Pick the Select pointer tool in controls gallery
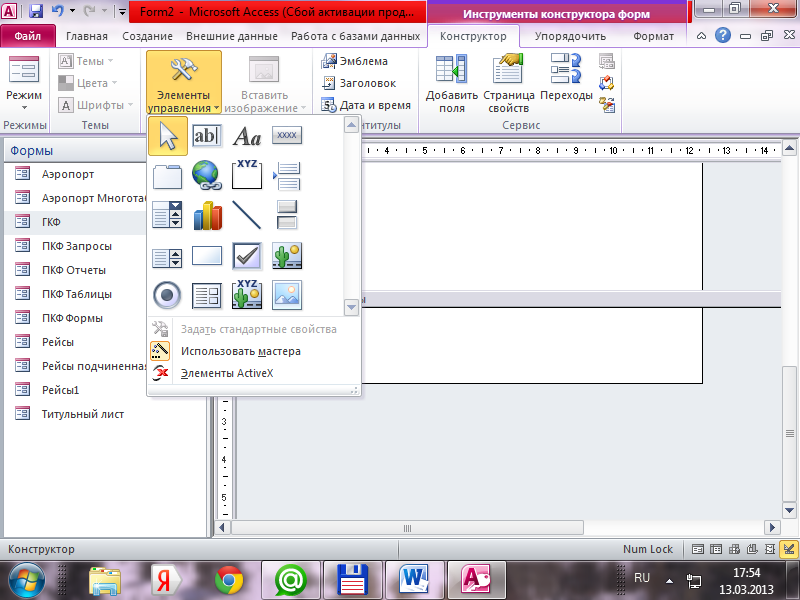This screenshot has width=800, height=600. [168, 136]
